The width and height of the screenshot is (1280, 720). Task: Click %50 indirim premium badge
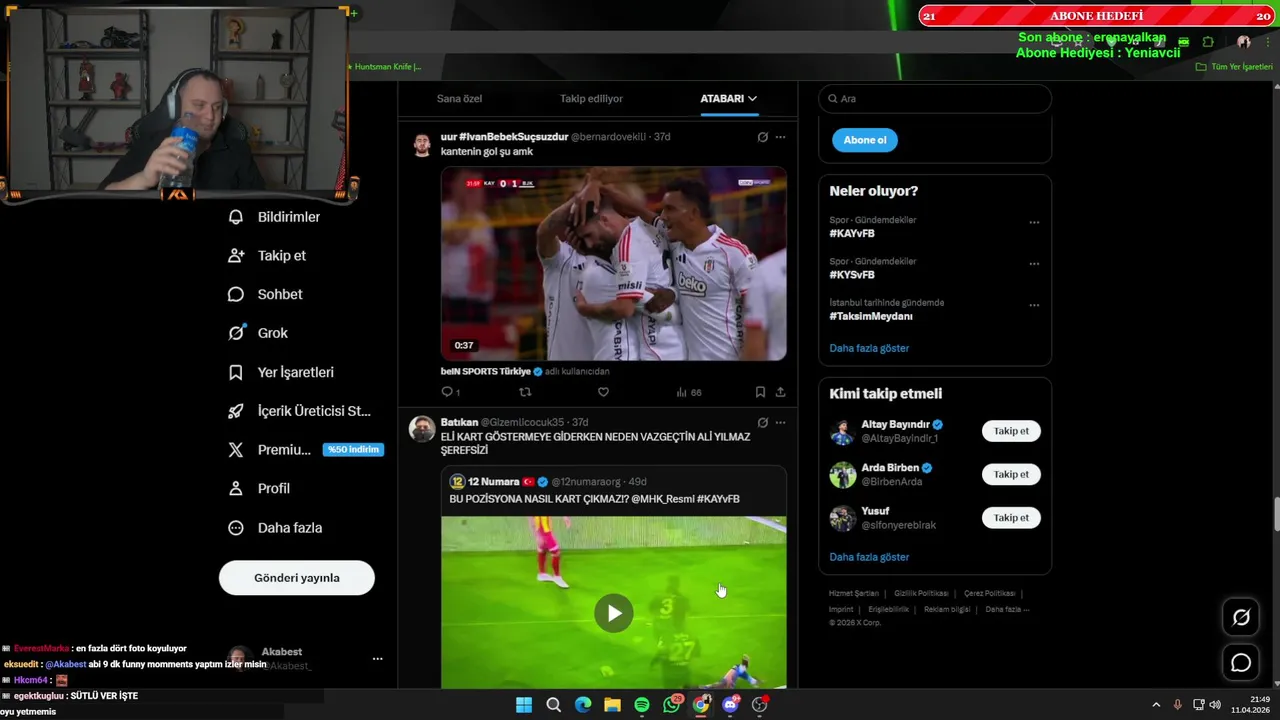(x=353, y=450)
